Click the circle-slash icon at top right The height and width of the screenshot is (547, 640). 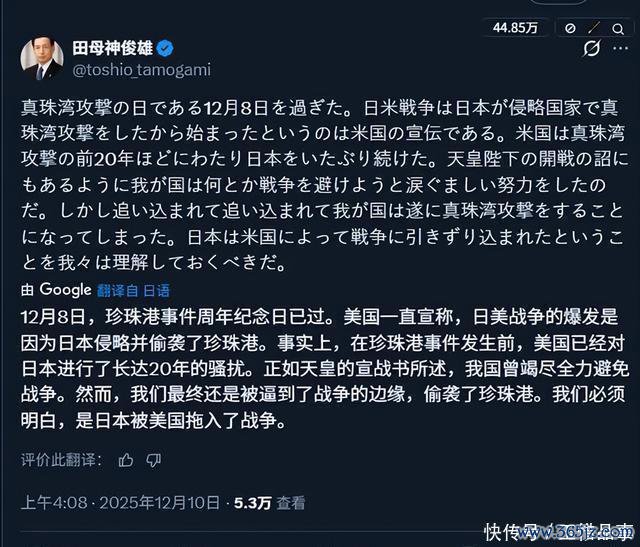(x=568, y=28)
